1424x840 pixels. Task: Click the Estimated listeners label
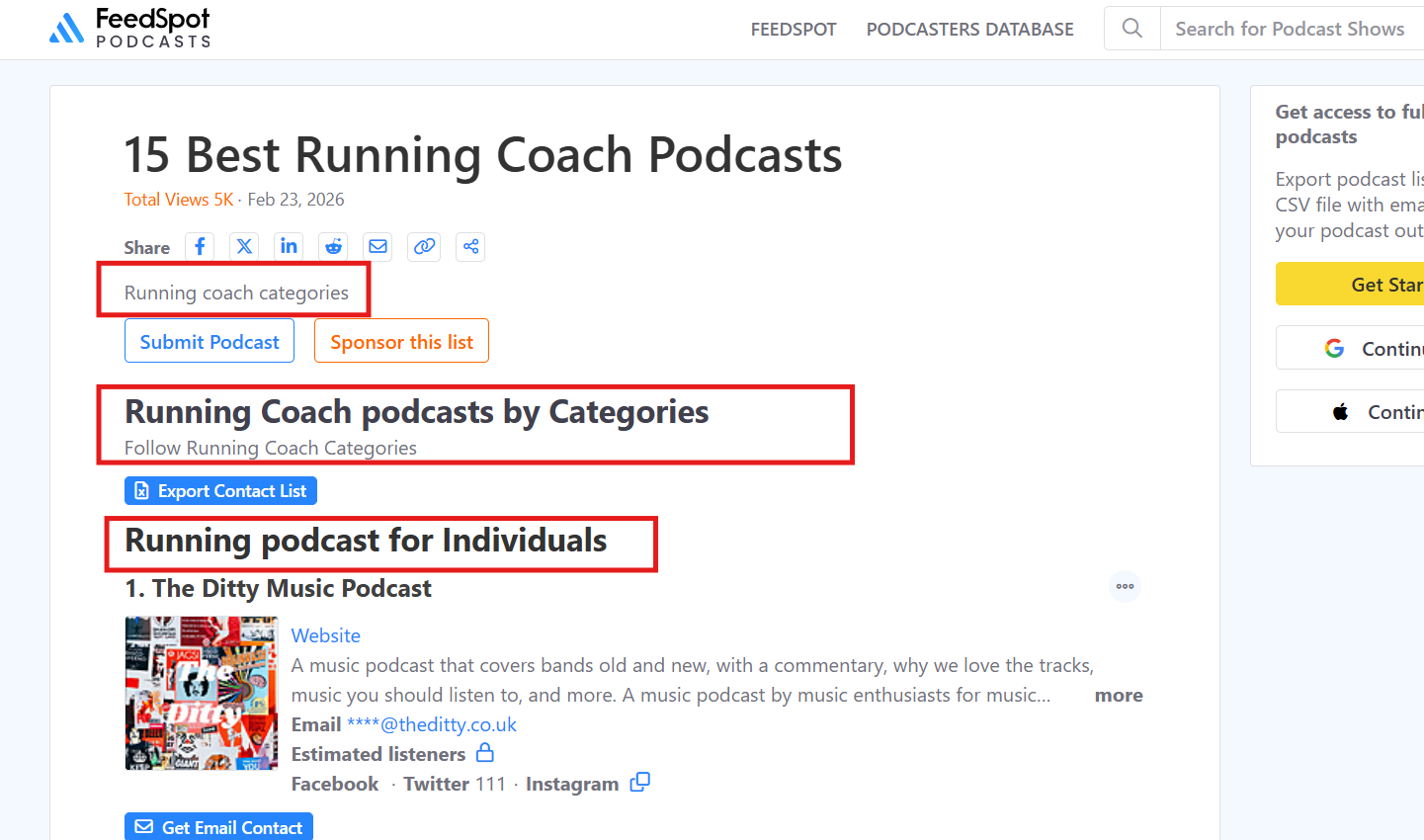coord(378,754)
